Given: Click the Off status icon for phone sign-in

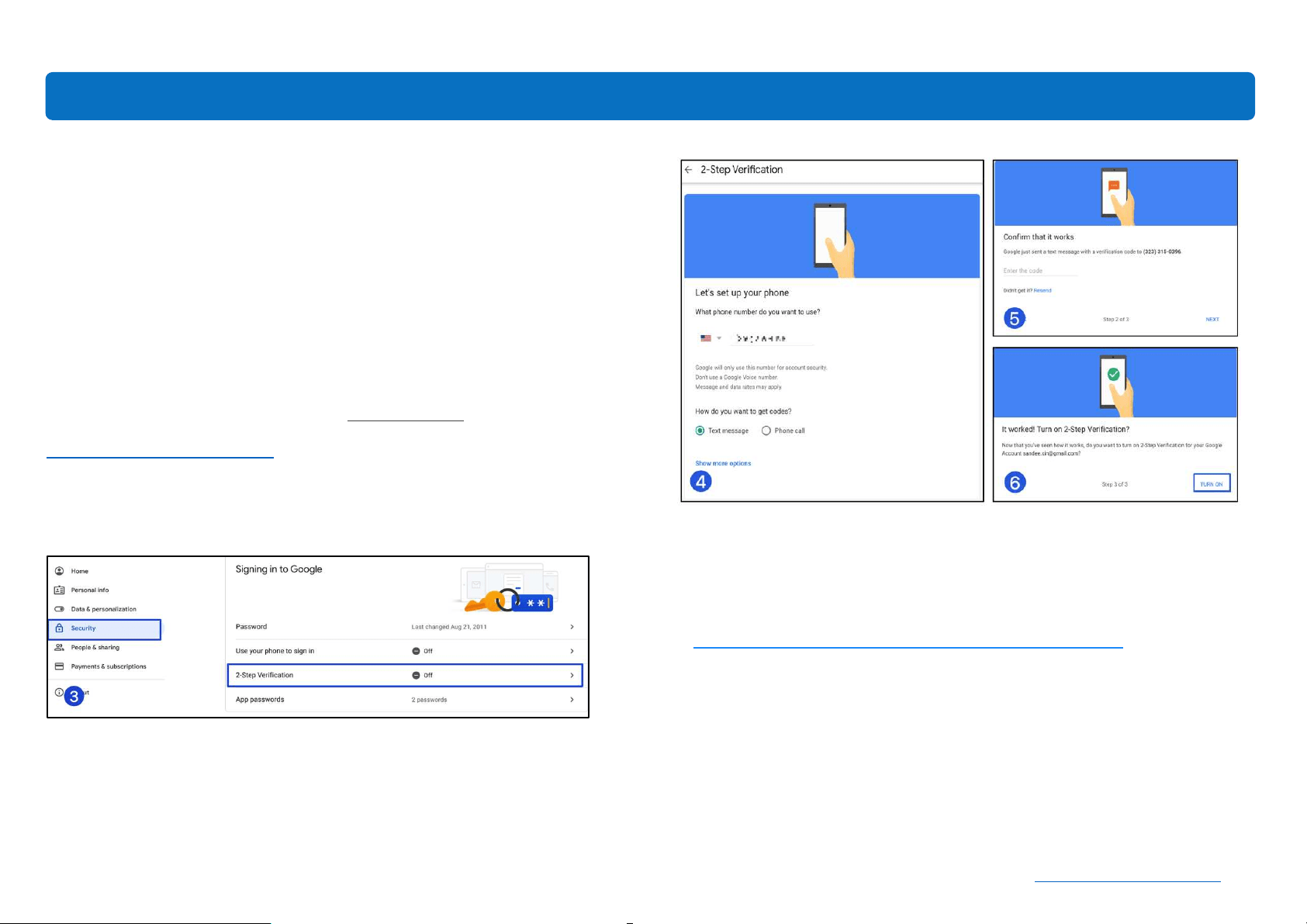Looking at the screenshot, I should click(416, 651).
